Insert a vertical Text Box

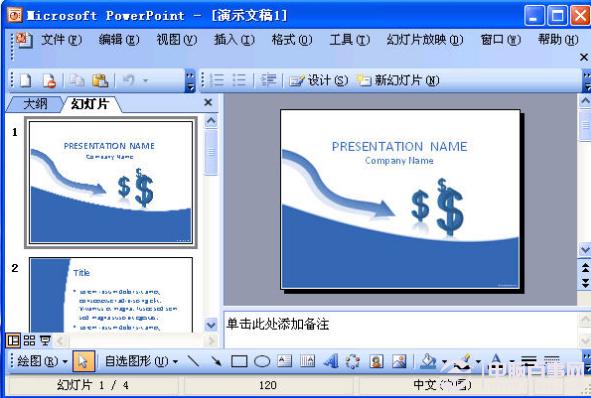tap(308, 361)
